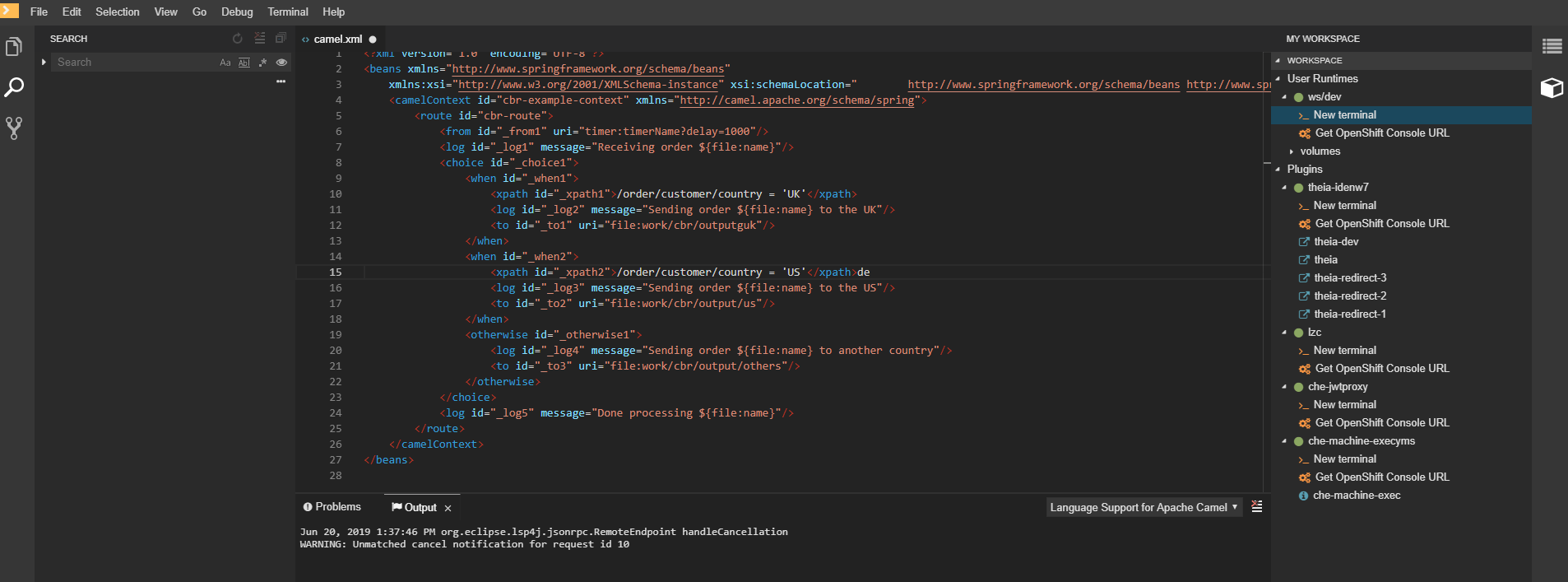Open the Terminal menu

click(x=287, y=12)
